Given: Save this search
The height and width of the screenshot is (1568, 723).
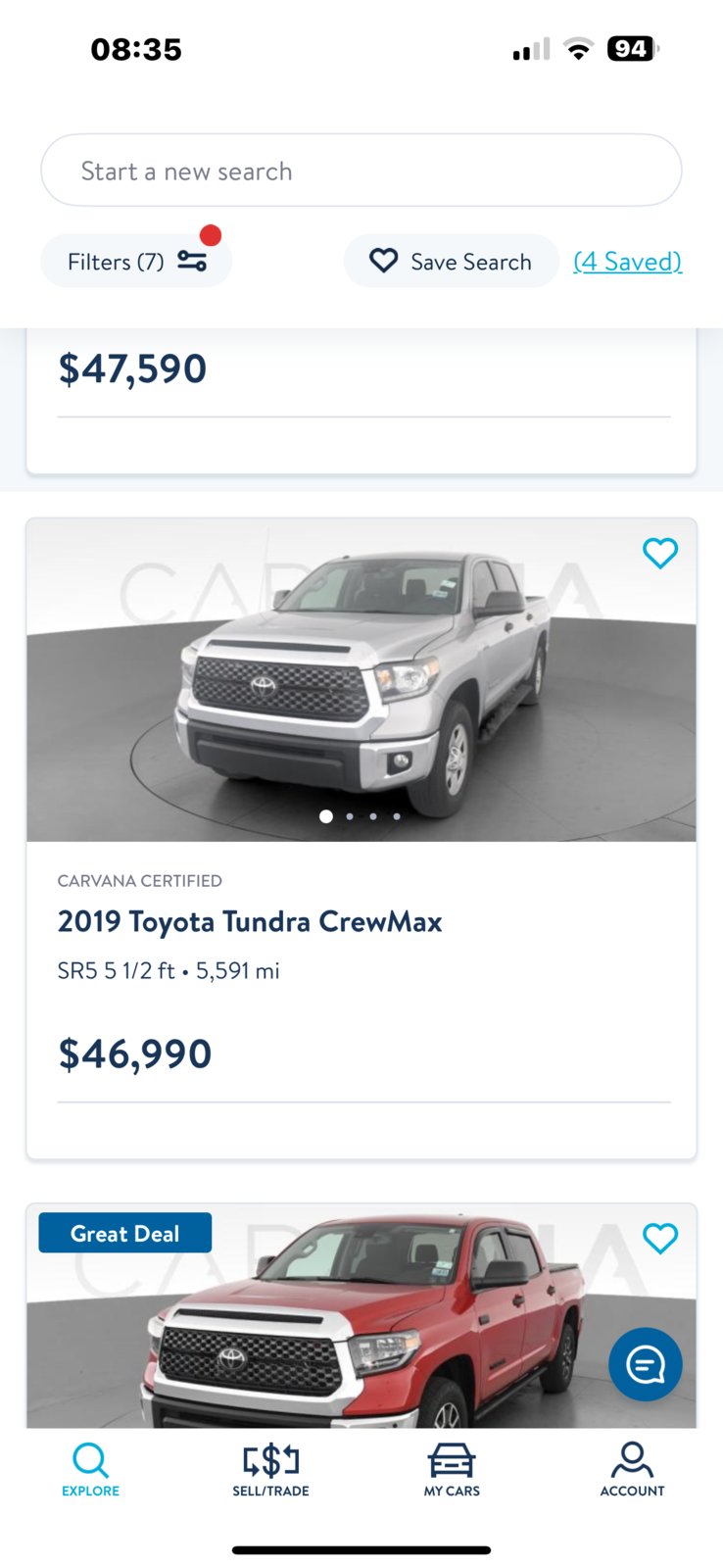Looking at the screenshot, I should point(451,262).
